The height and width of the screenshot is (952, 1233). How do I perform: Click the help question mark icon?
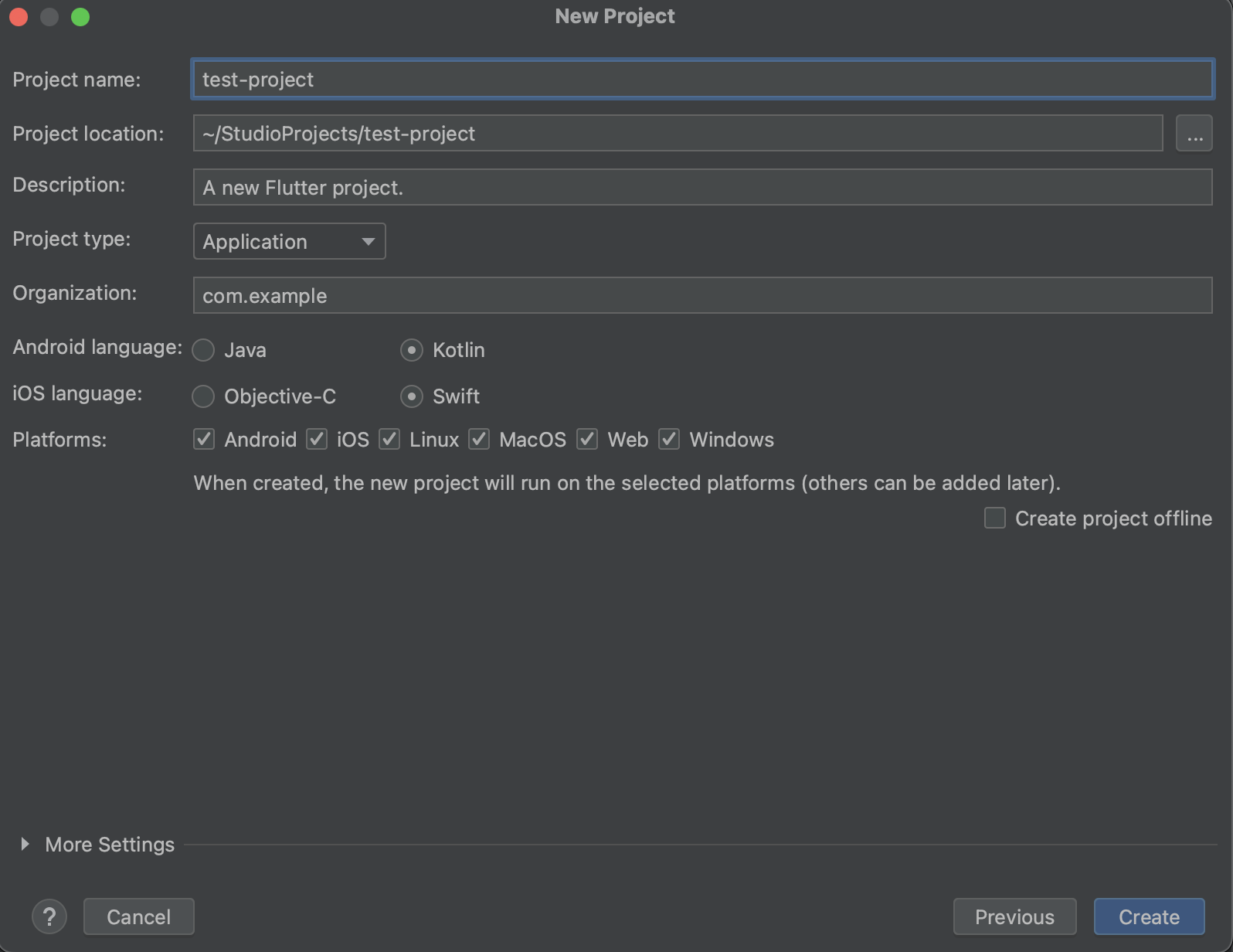pos(49,916)
